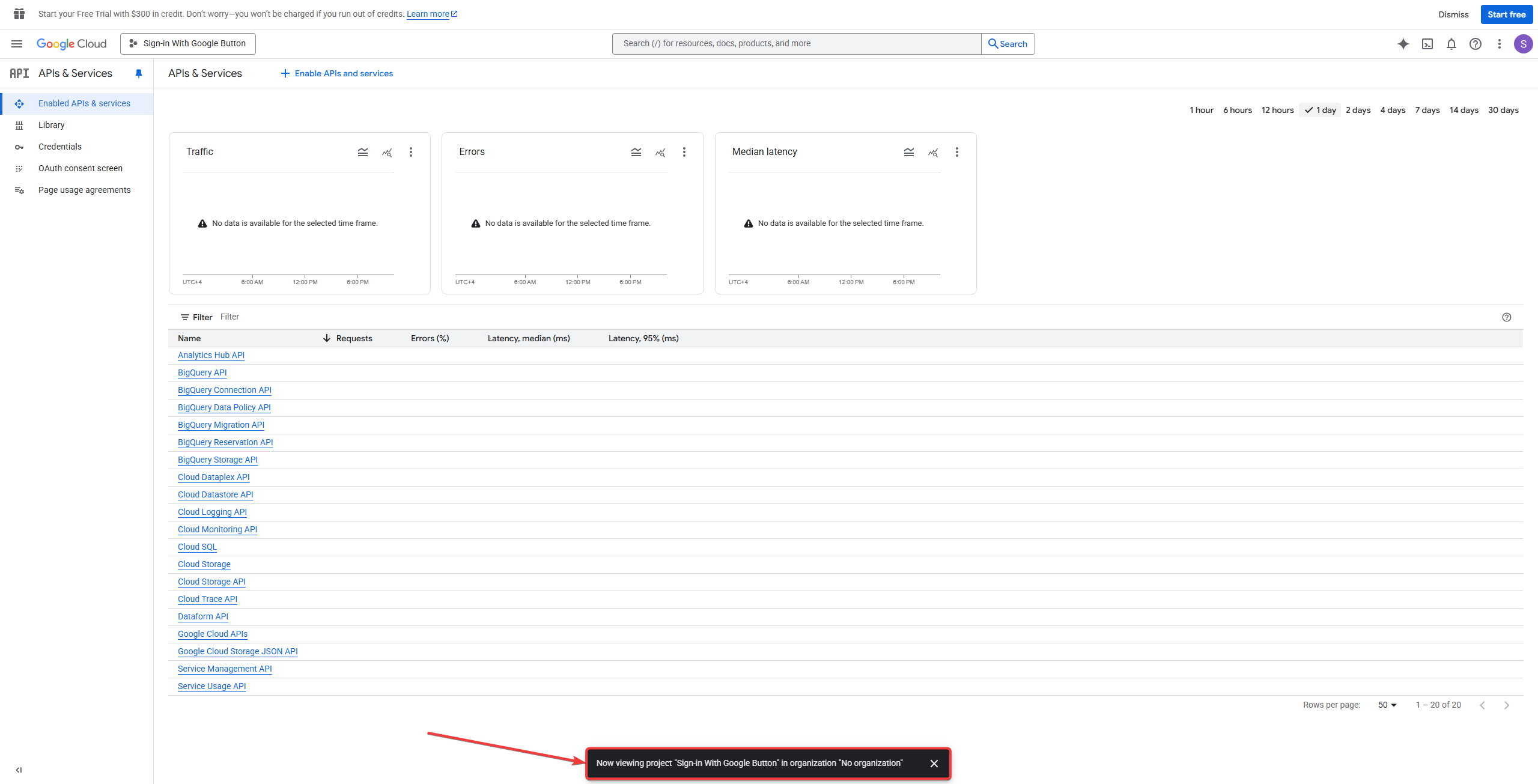Select the 1 day time range
The image size is (1538, 784).
click(x=1320, y=110)
